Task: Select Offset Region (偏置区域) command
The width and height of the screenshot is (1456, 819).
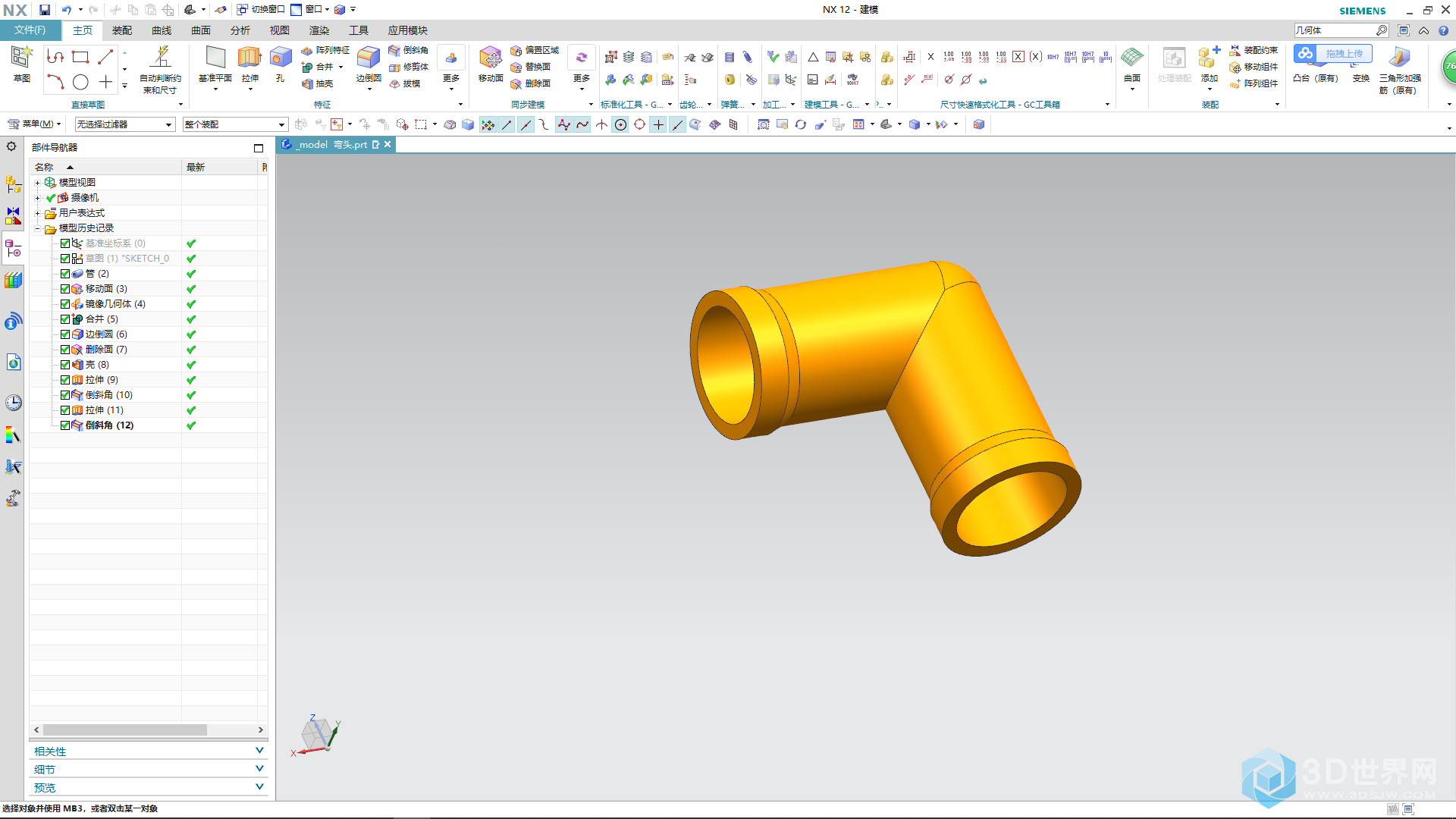Action: (535, 50)
